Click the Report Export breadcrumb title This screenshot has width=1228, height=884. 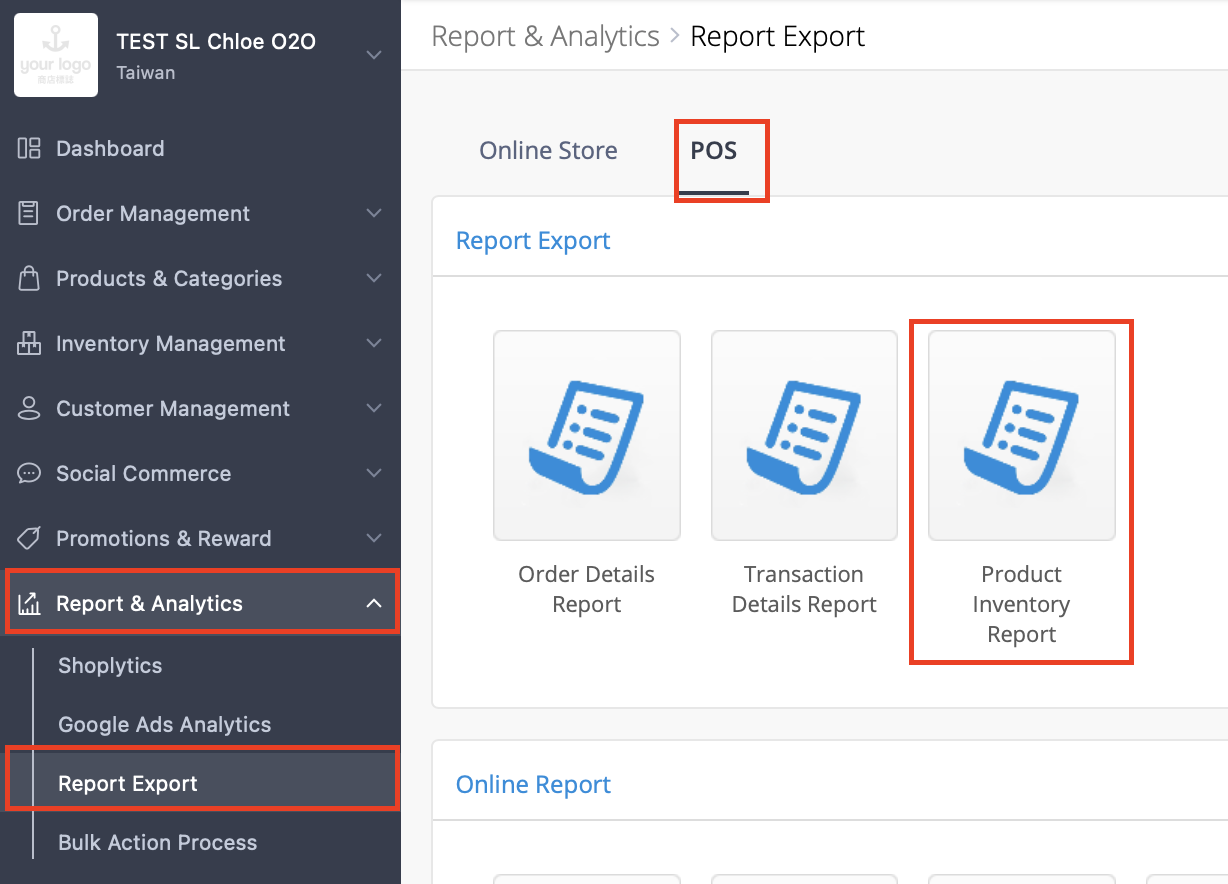point(778,37)
